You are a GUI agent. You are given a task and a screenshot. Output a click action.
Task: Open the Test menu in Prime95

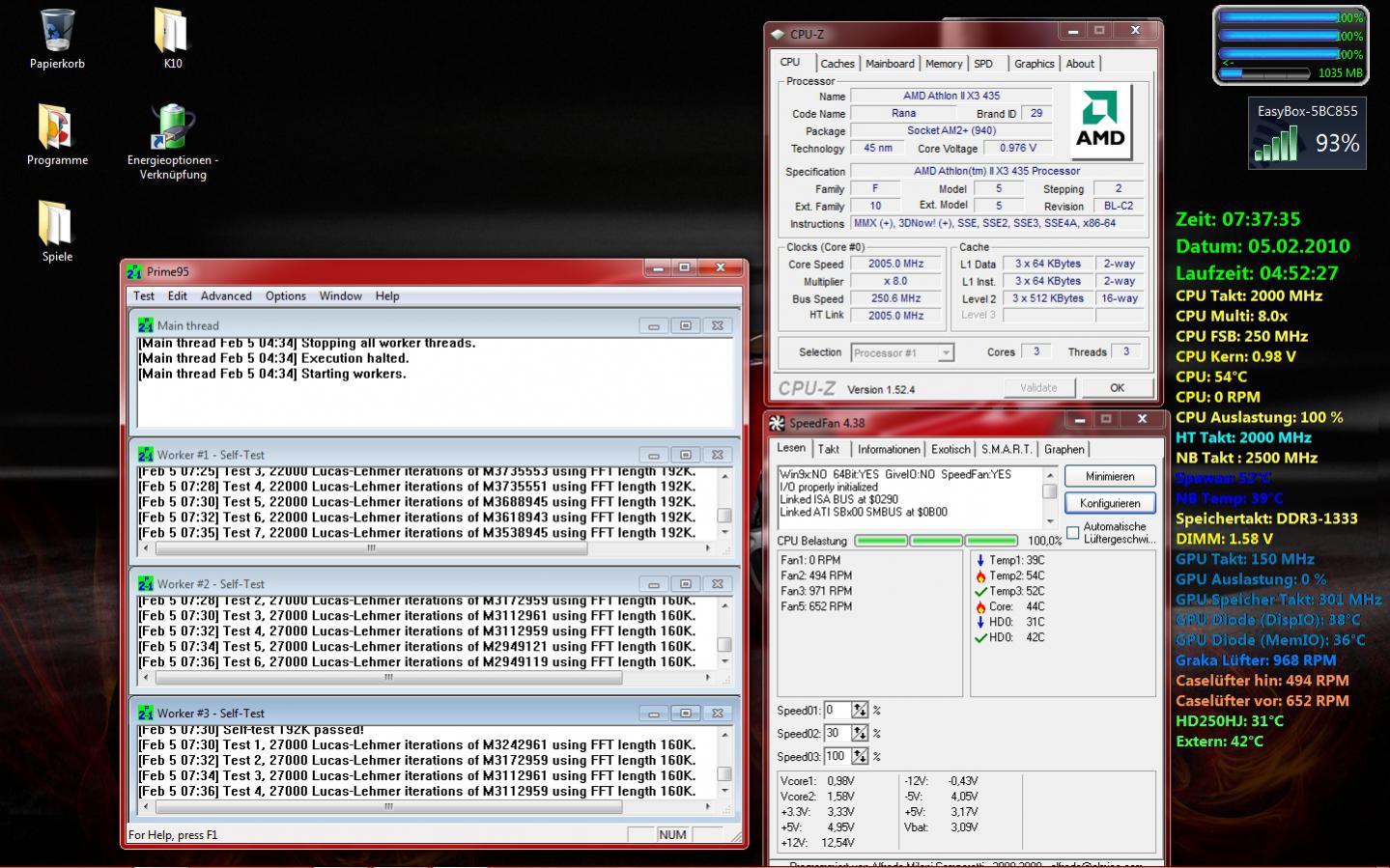(144, 296)
